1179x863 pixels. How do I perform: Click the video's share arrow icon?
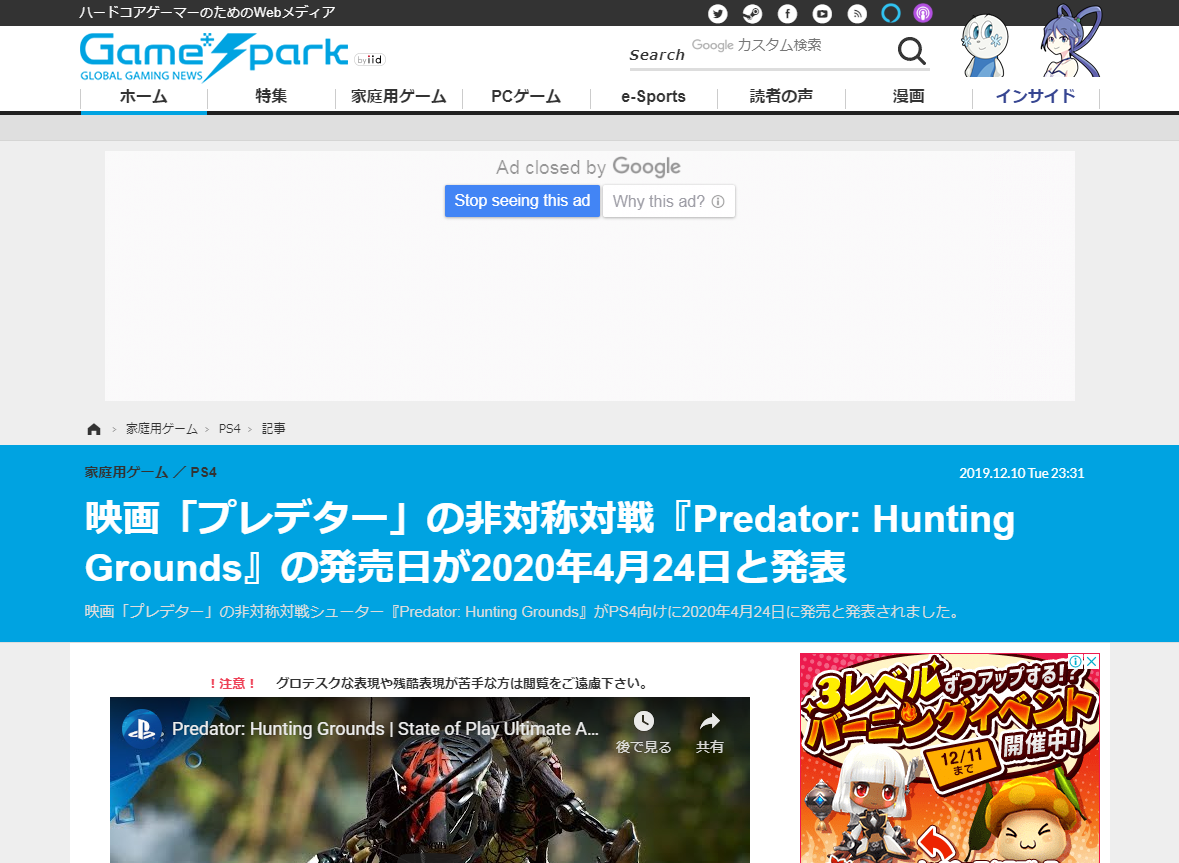point(710,722)
